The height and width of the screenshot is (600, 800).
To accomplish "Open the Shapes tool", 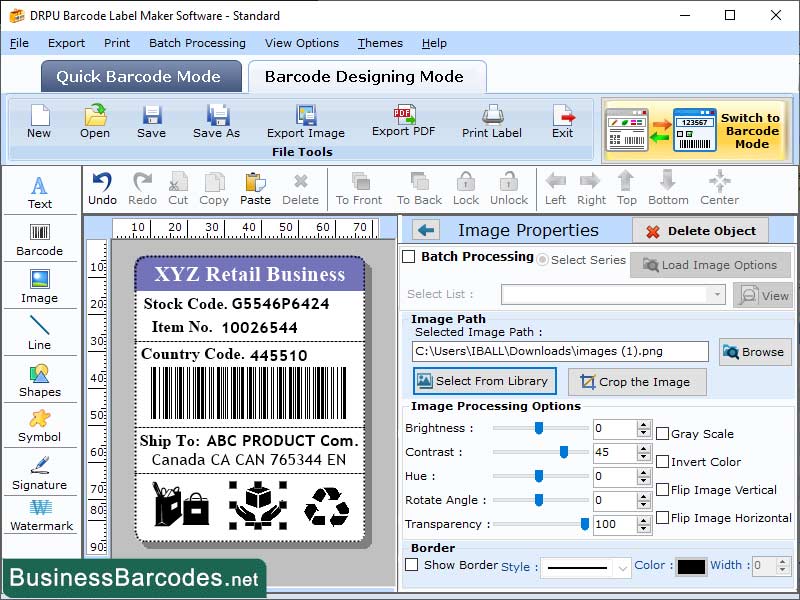I will [x=40, y=380].
